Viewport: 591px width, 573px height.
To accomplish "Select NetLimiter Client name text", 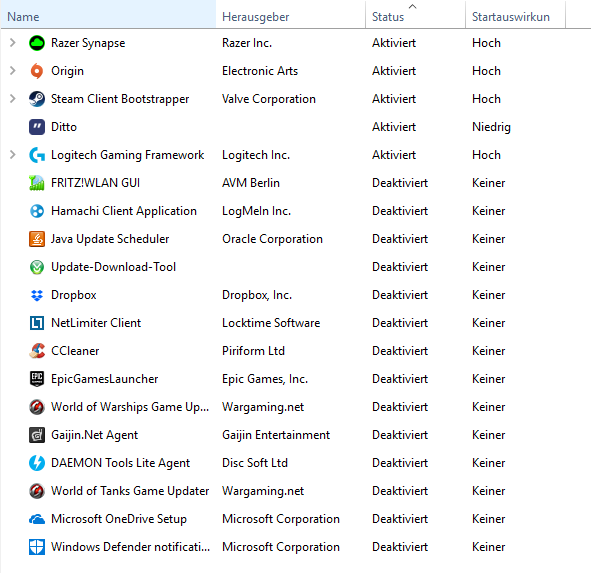I will pyautogui.click(x=96, y=323).
